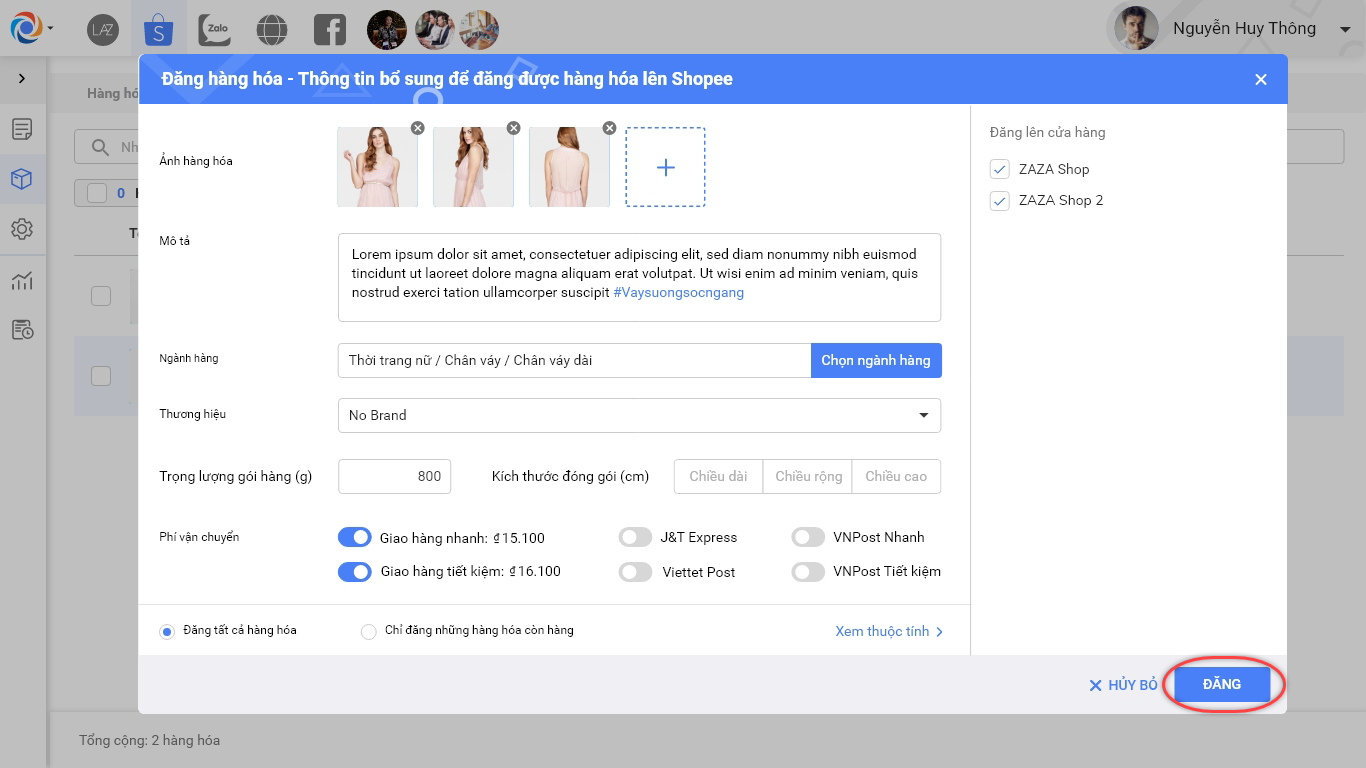The height and width of the screenshot is (768, 1366).
Task: Open the orders list sidebar icon
Action: 22,129
